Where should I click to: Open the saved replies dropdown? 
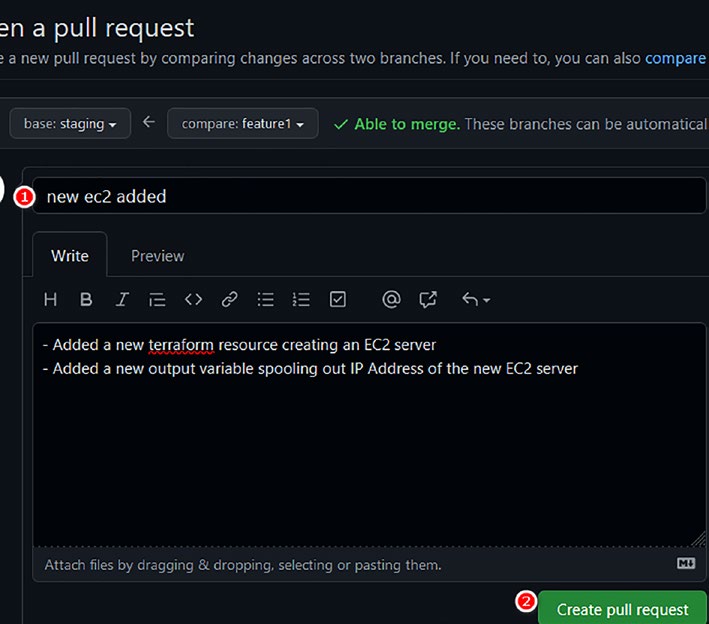coord(476,299)
